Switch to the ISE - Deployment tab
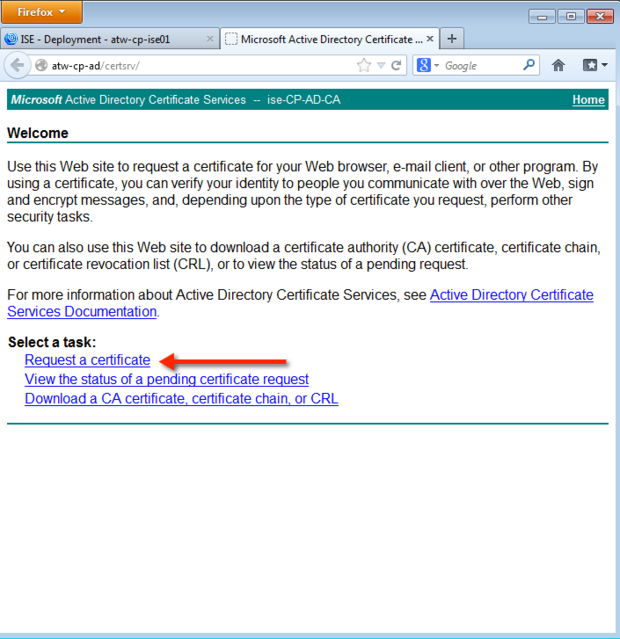 coord(109,39)
